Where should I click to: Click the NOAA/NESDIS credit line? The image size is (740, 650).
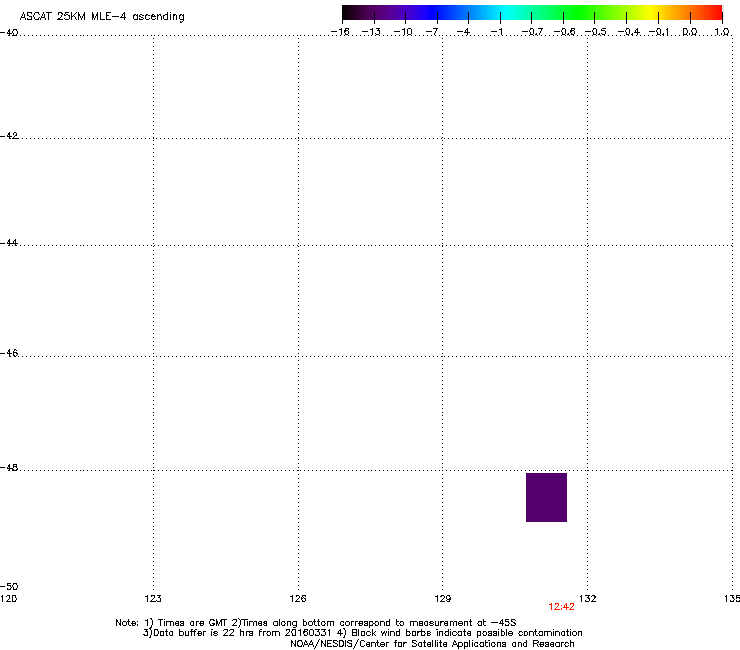(x=432, y=644)
